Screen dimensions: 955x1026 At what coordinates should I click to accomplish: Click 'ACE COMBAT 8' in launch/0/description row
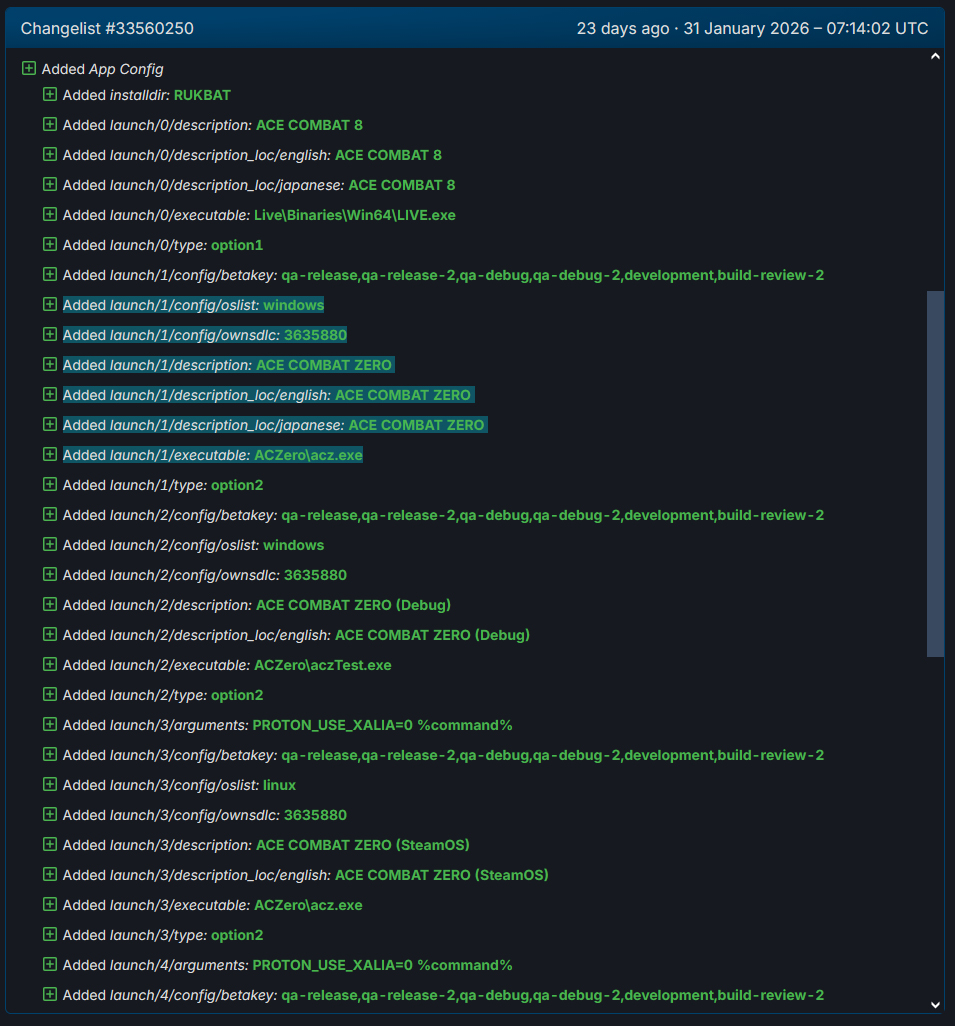coord(309,125)
